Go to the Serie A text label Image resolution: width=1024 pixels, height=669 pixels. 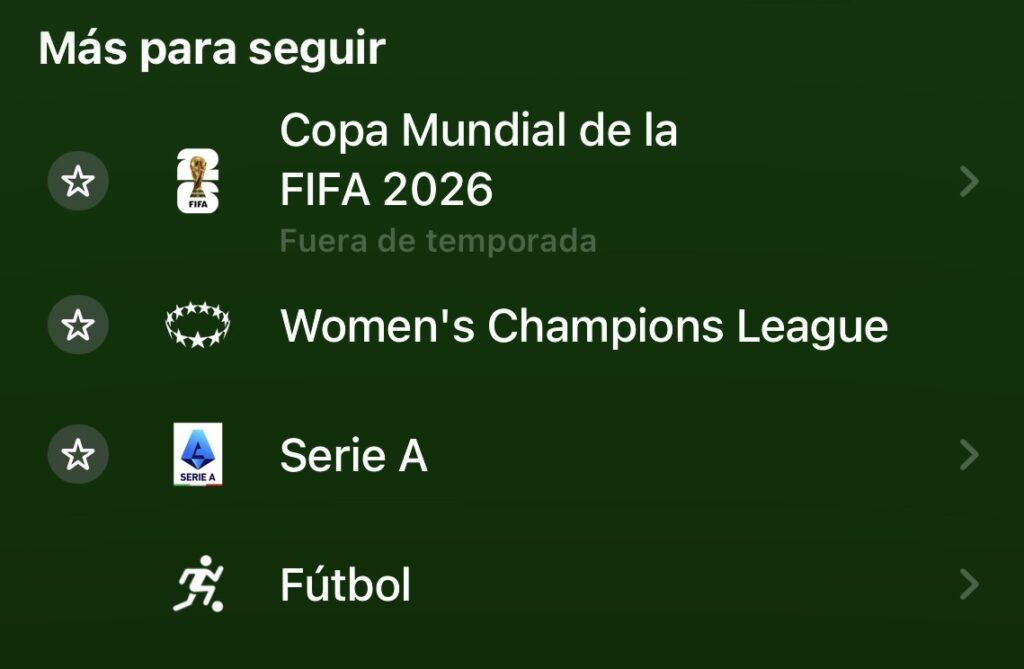(x=354, y=456)
